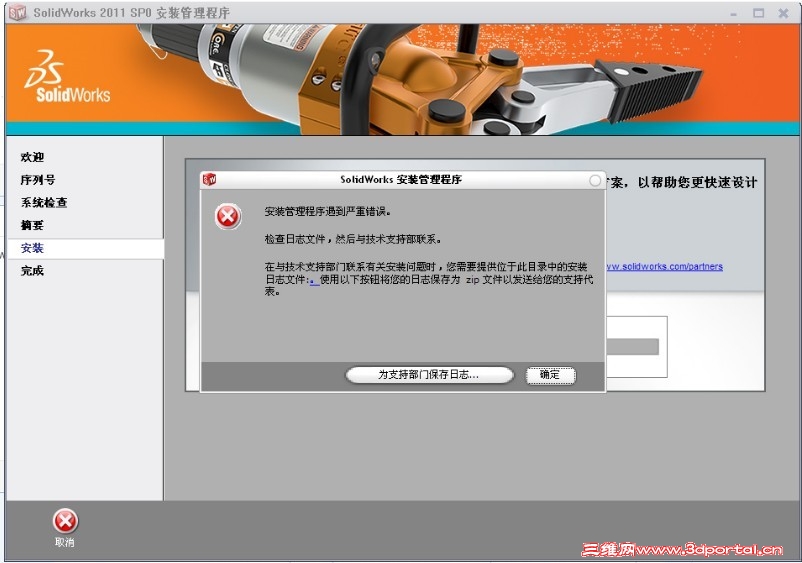Click the installation progress bar behind dialog
Screen dimensions: 802x563
[x=633, y=347]
